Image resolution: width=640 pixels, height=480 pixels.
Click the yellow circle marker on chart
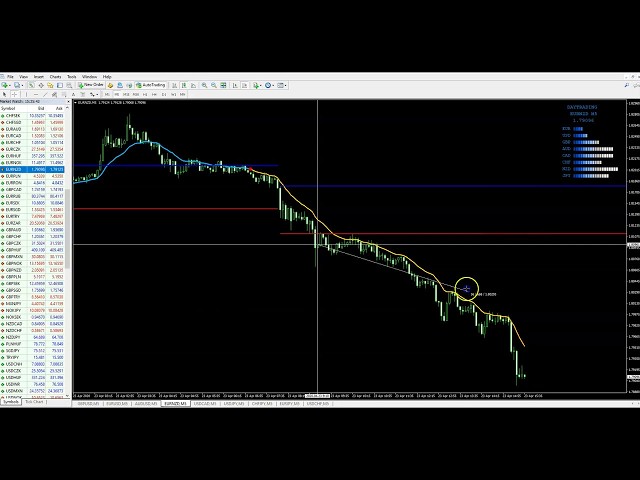point(466,289)
